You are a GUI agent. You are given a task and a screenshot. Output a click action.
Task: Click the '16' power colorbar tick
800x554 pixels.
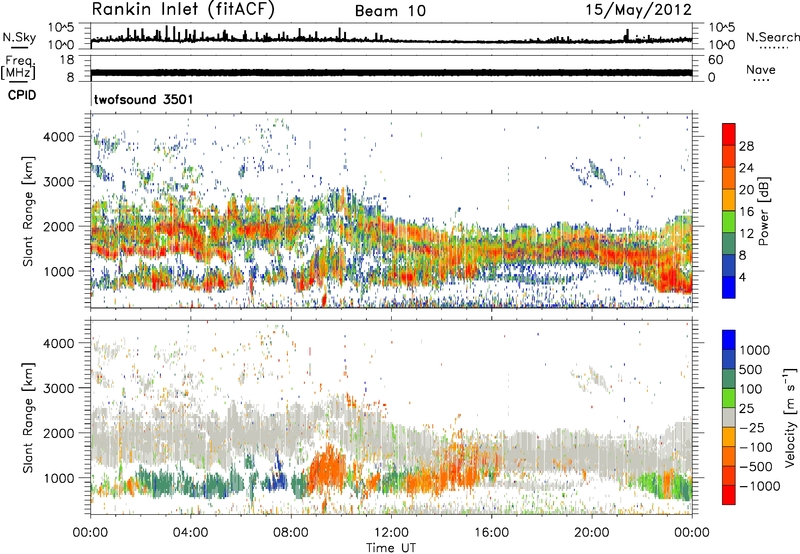point(746,212)
